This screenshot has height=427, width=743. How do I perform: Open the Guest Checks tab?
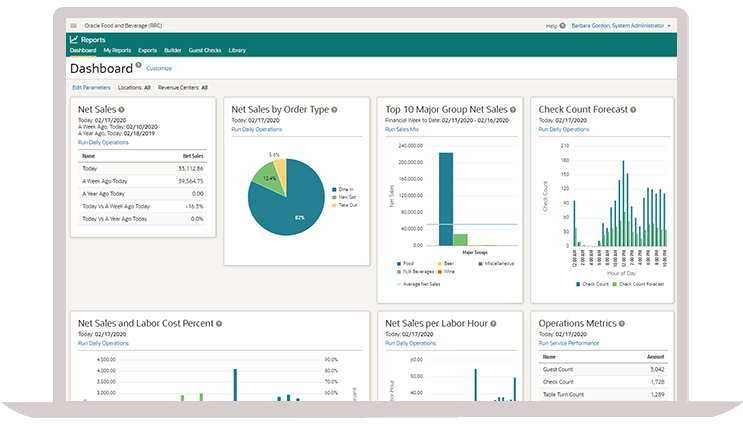click(205, 50)
